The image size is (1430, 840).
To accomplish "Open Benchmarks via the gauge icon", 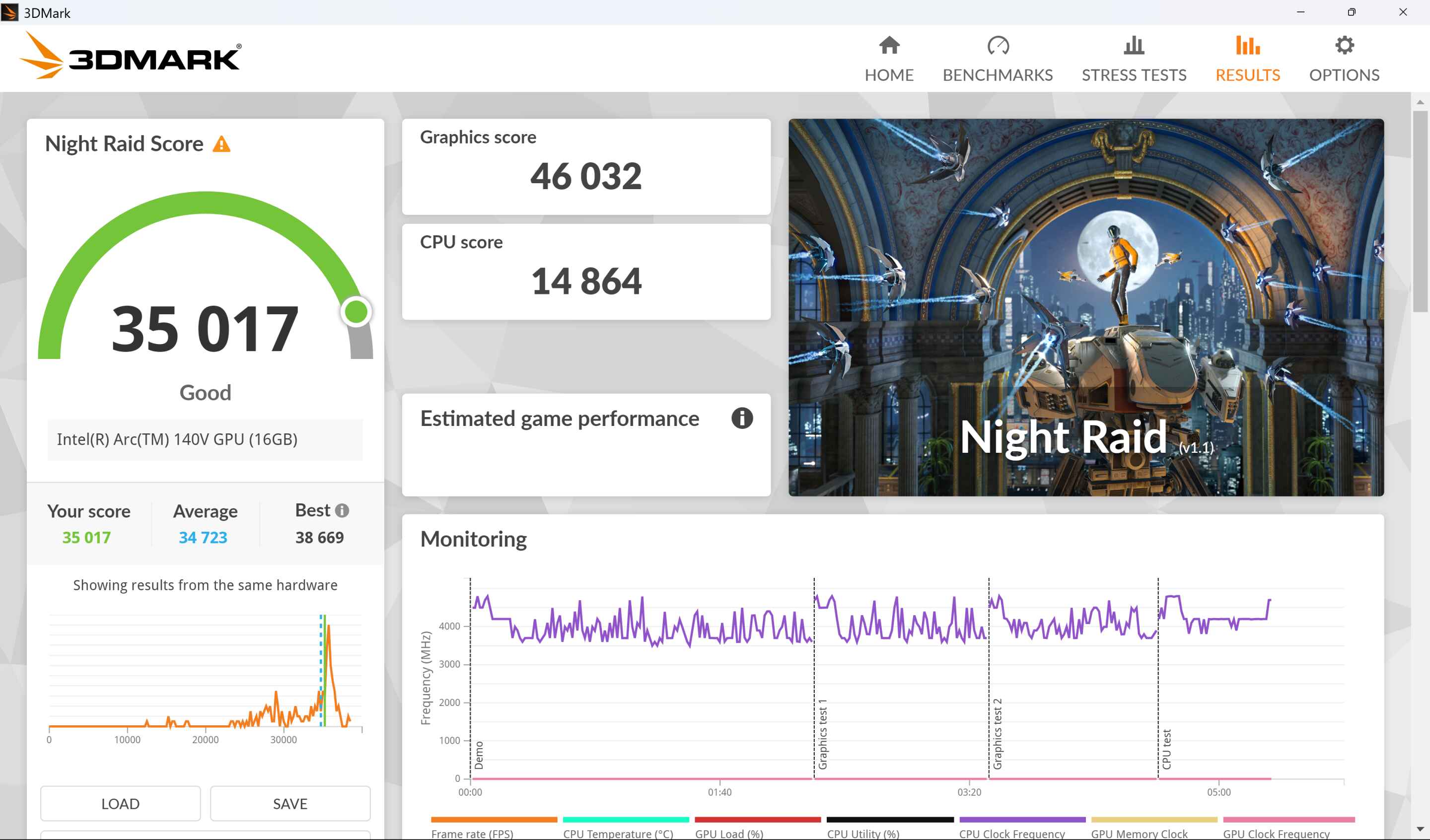I will click(998, 45).
